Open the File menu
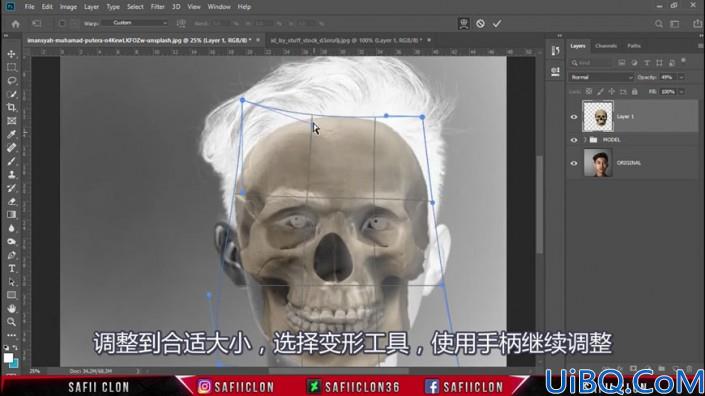Viewport: 705px width, 396px height. 30,7
